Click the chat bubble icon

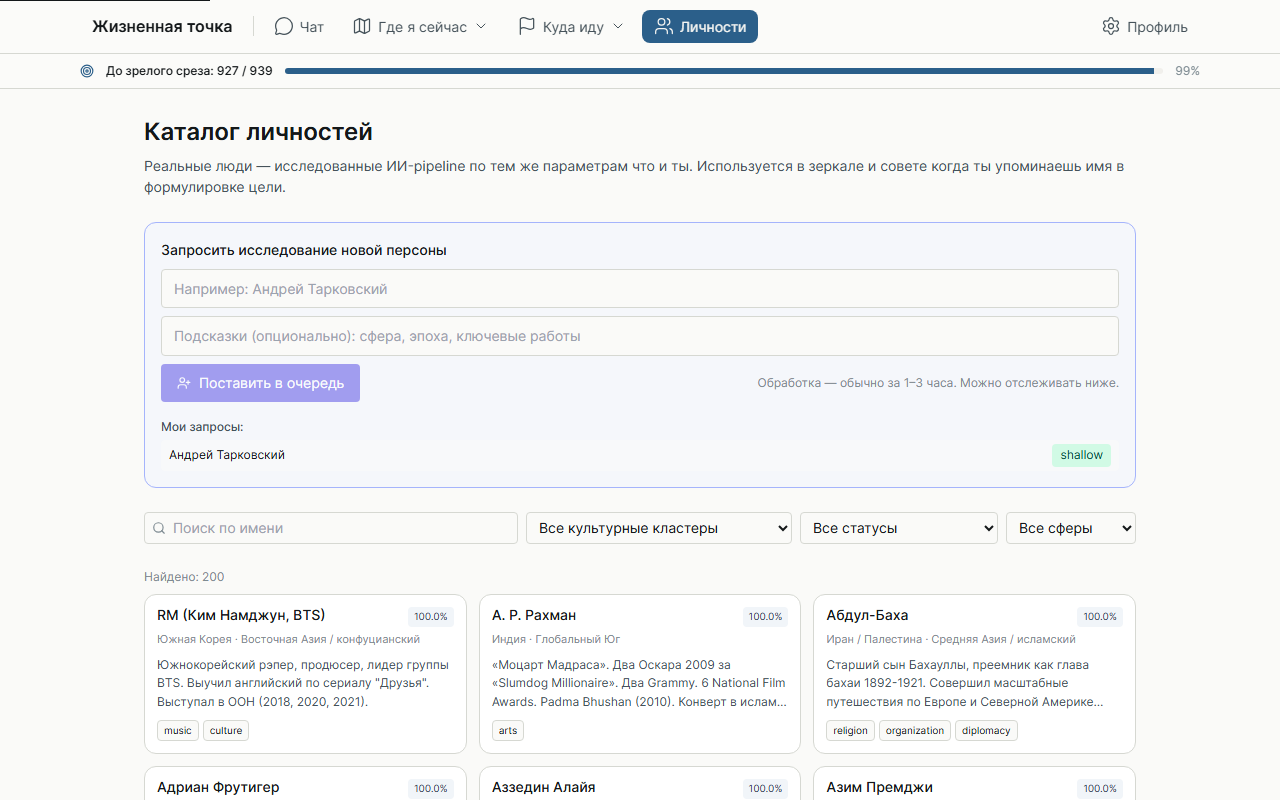coord(284,27)
